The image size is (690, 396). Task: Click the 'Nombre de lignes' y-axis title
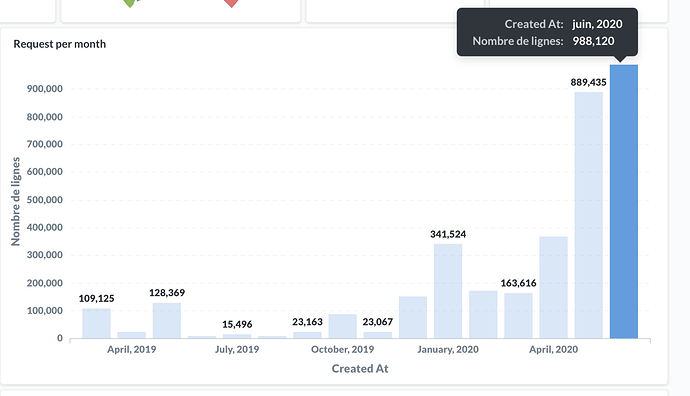[16, 202]
